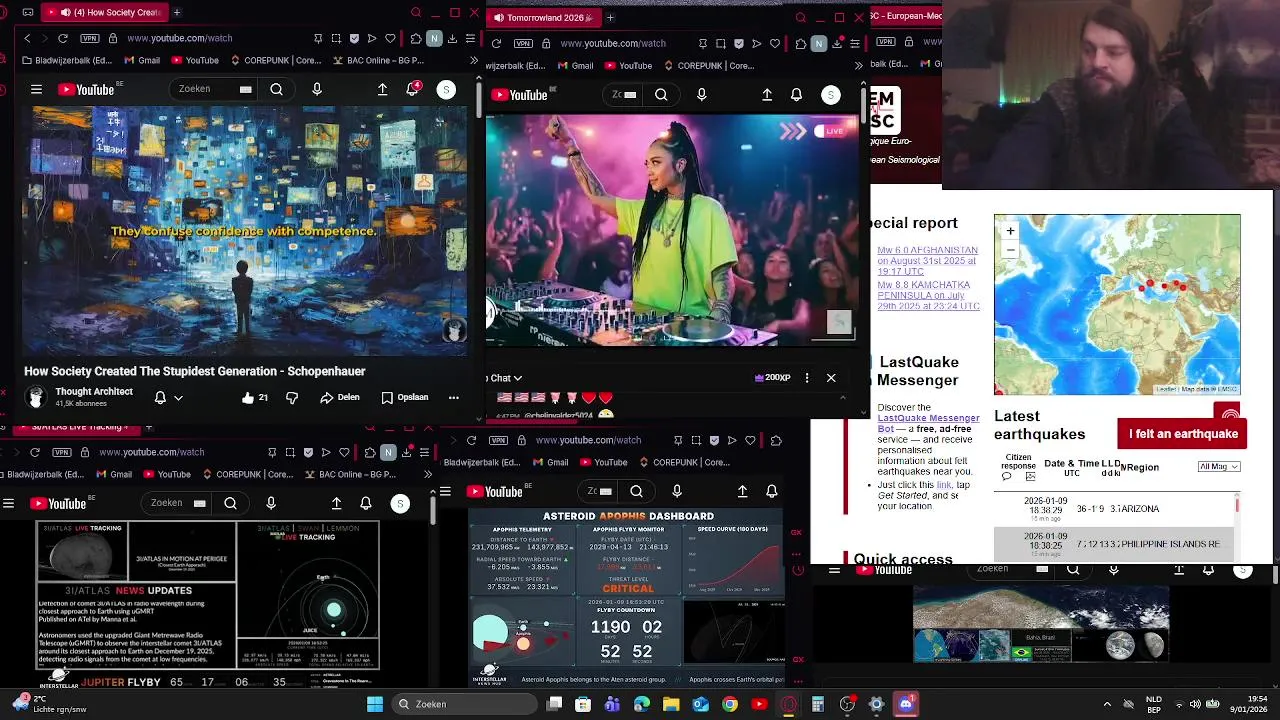Open Thought Architect channel name
Viewport: 1280px width, 720px height.
coord(94,391)
